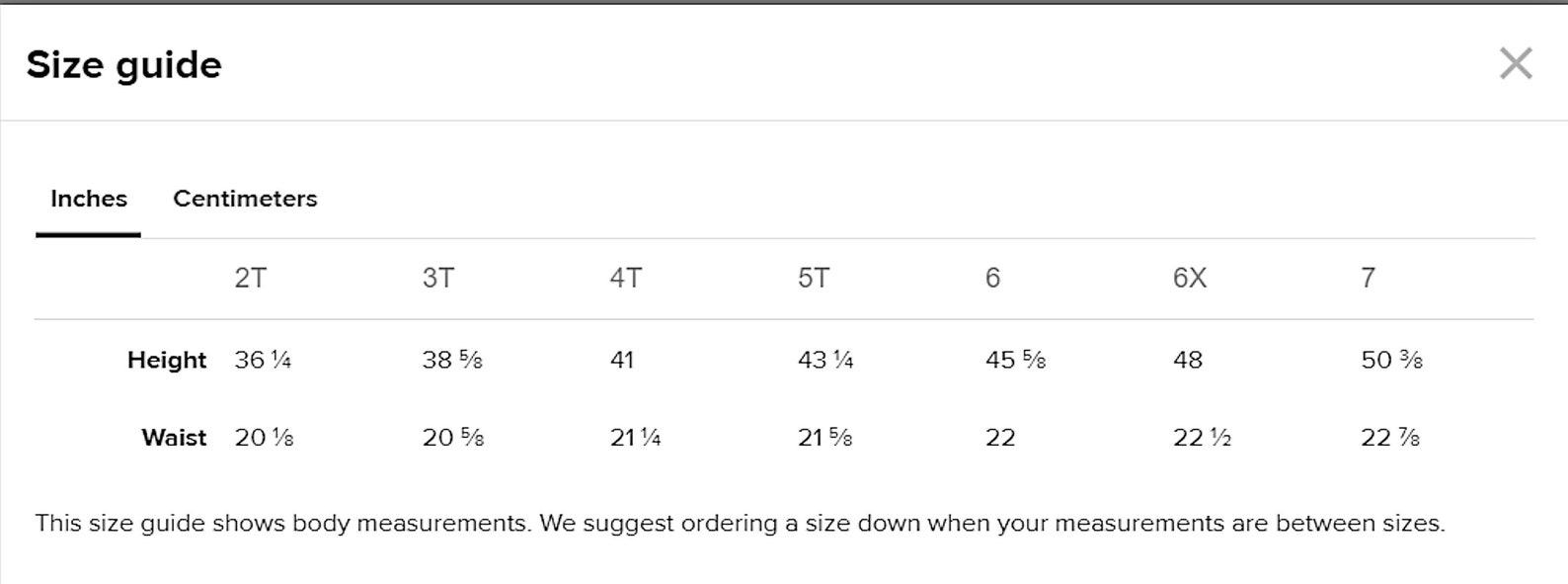Click the 20 ⅛ waist value

[x=264, y=438]
